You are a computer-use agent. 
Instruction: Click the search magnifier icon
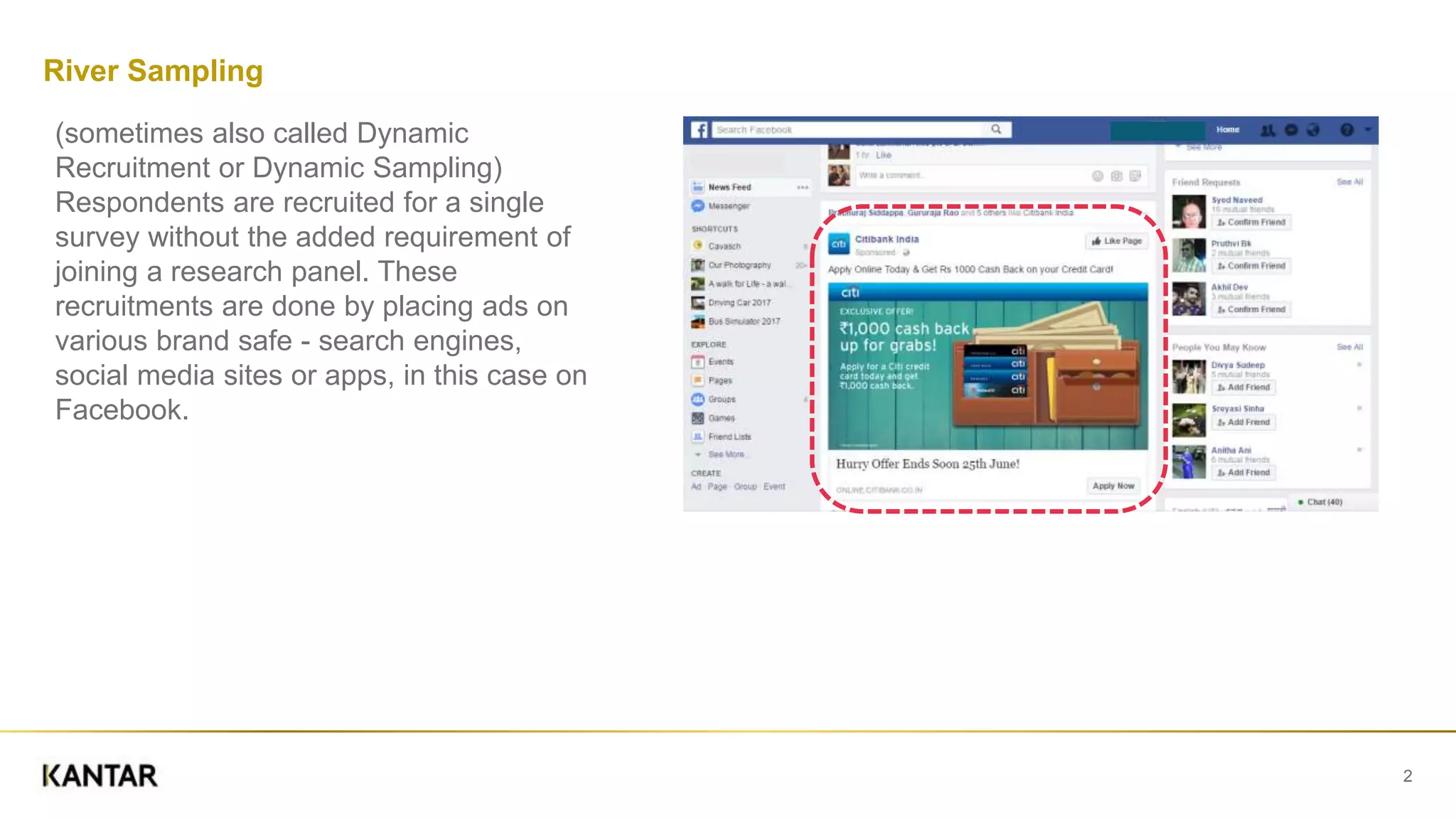(x=996, y=129)
